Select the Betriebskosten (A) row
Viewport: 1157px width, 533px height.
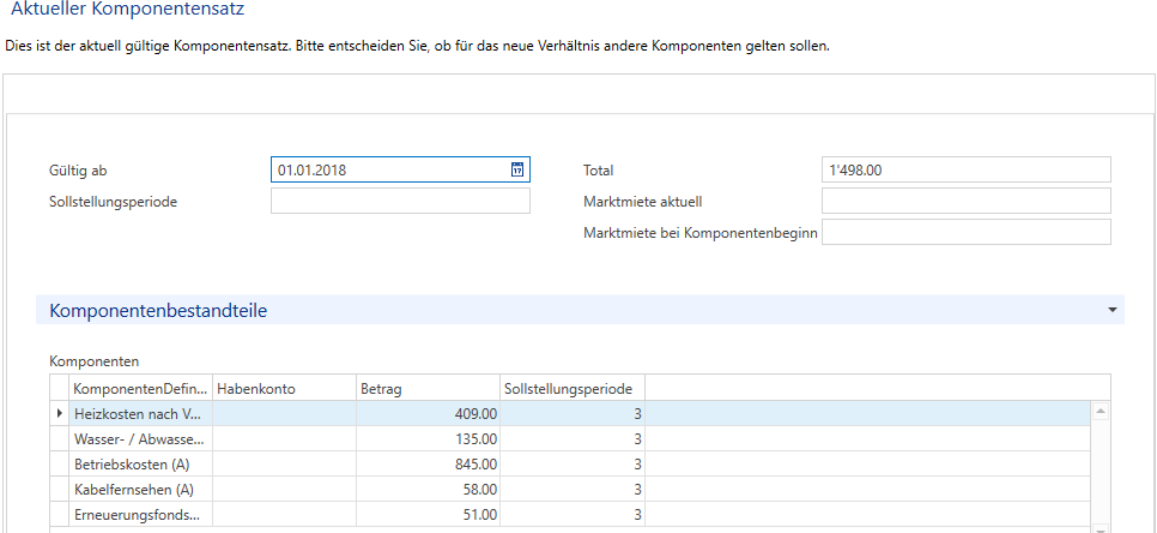click(570, 464)
